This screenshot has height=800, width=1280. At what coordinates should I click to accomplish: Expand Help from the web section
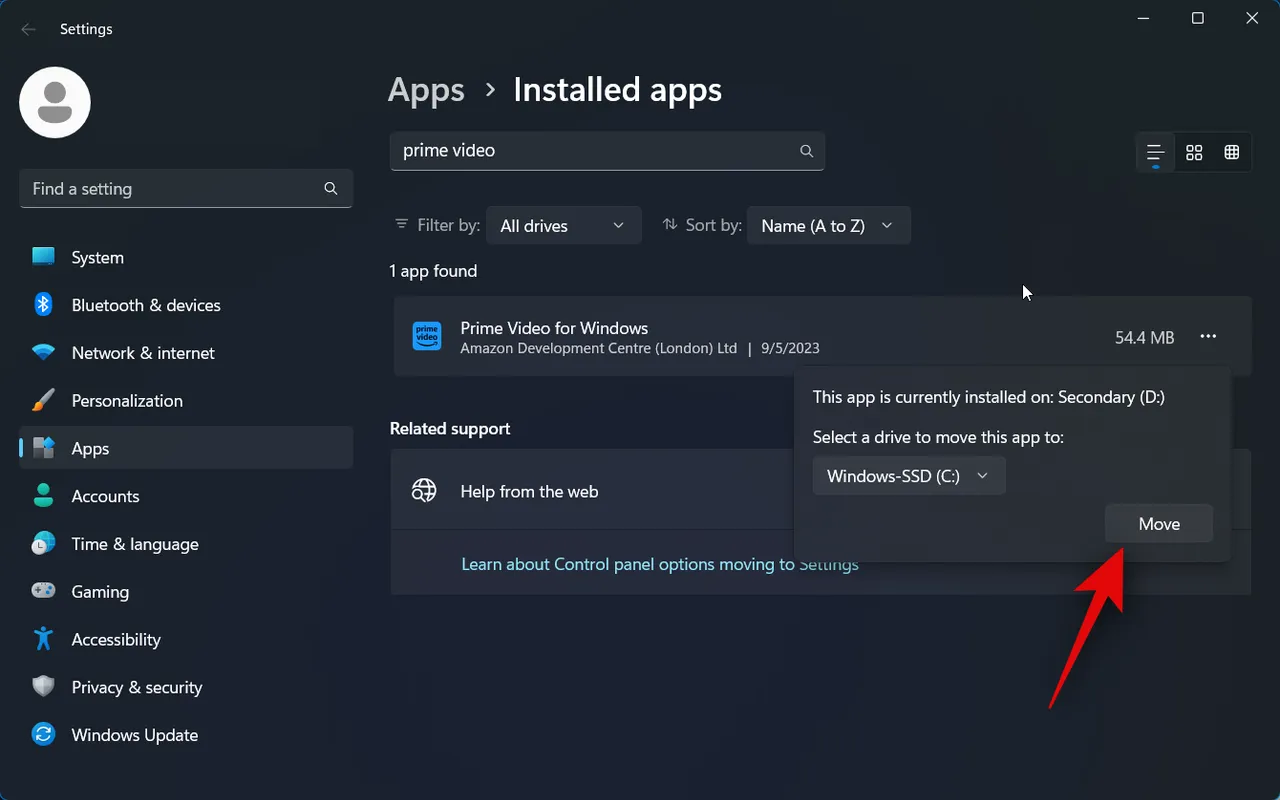pyautogui.click(x=592, y=490)
